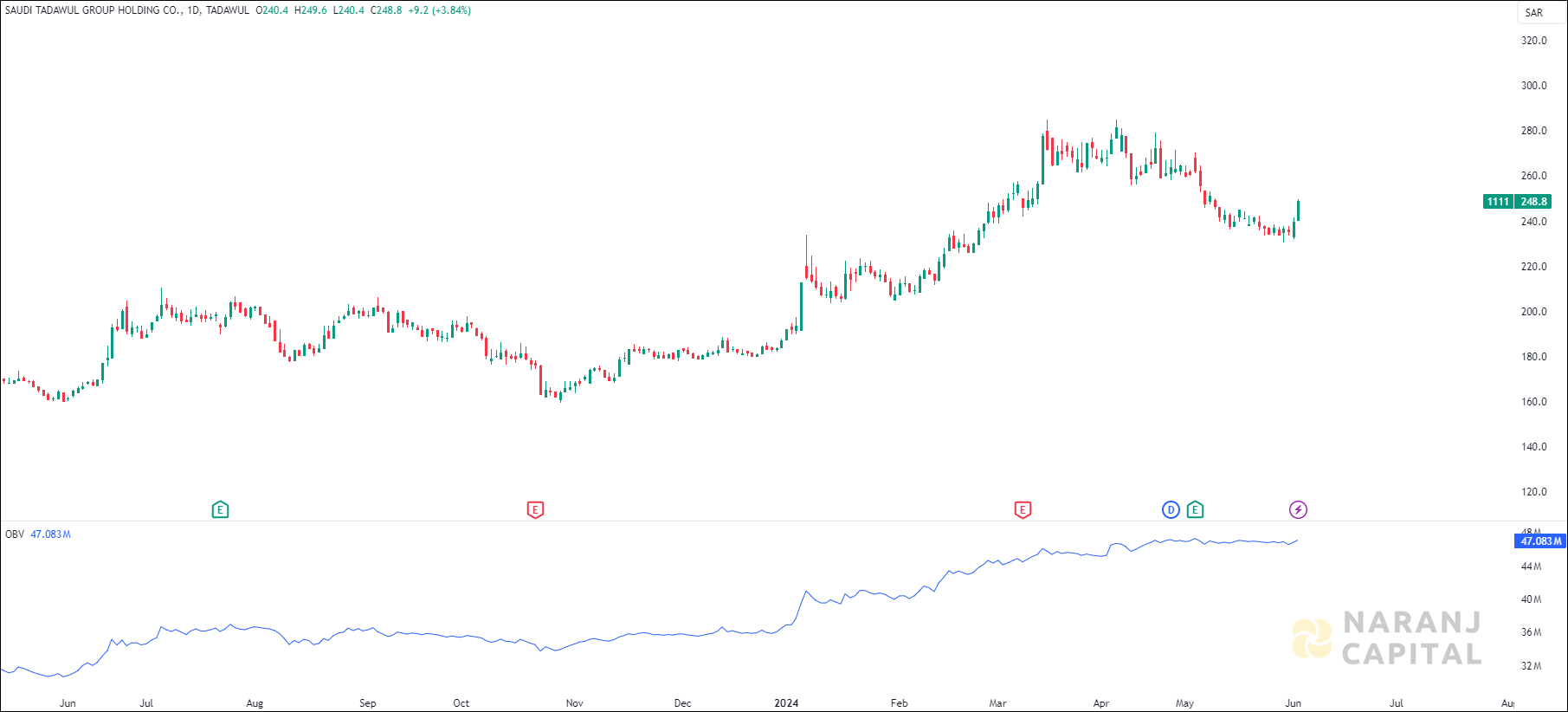Click the Nov date label
Image resolution: width=1568 pixels, height=712 pixels.
point(575,703)
